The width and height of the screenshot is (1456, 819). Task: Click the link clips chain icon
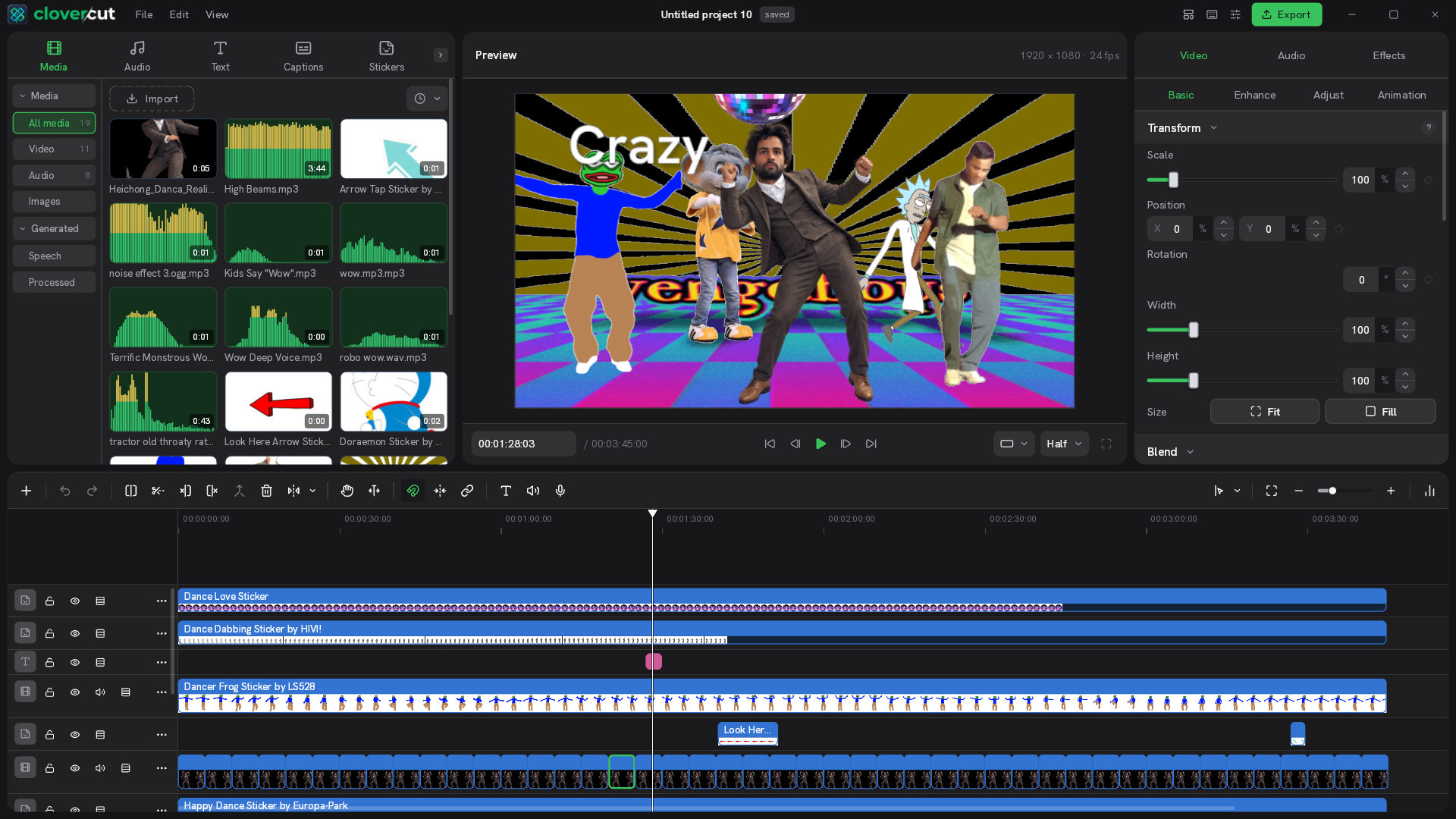coord(467,491)
